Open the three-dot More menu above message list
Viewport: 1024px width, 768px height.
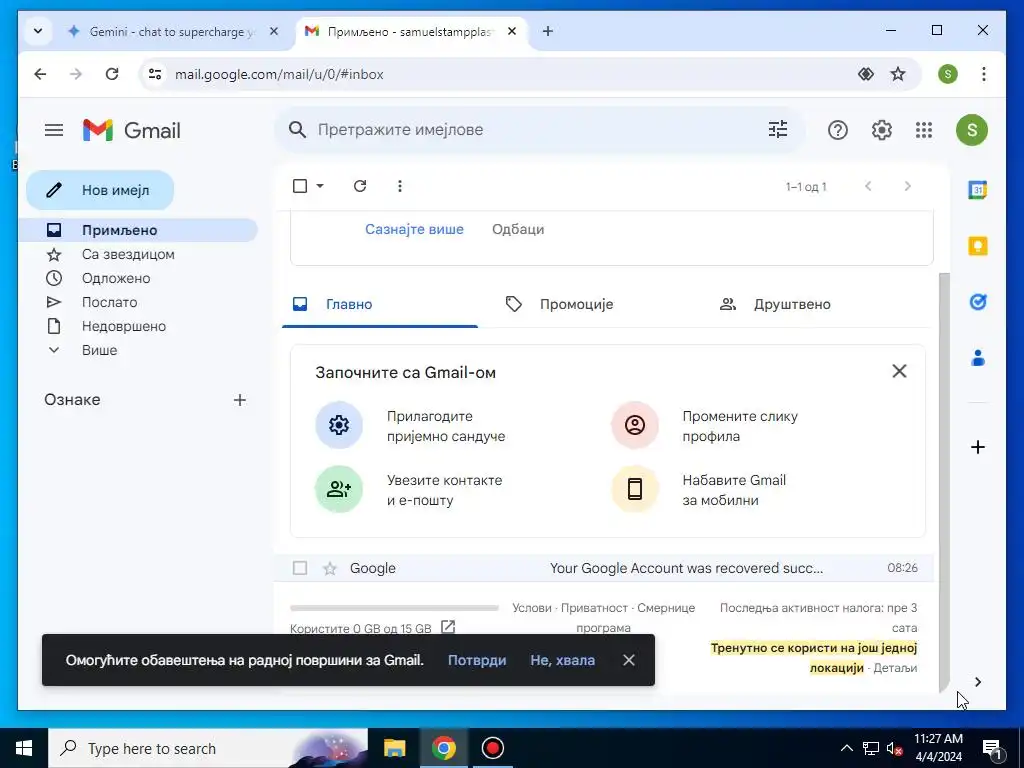click(x=400, y=186)
